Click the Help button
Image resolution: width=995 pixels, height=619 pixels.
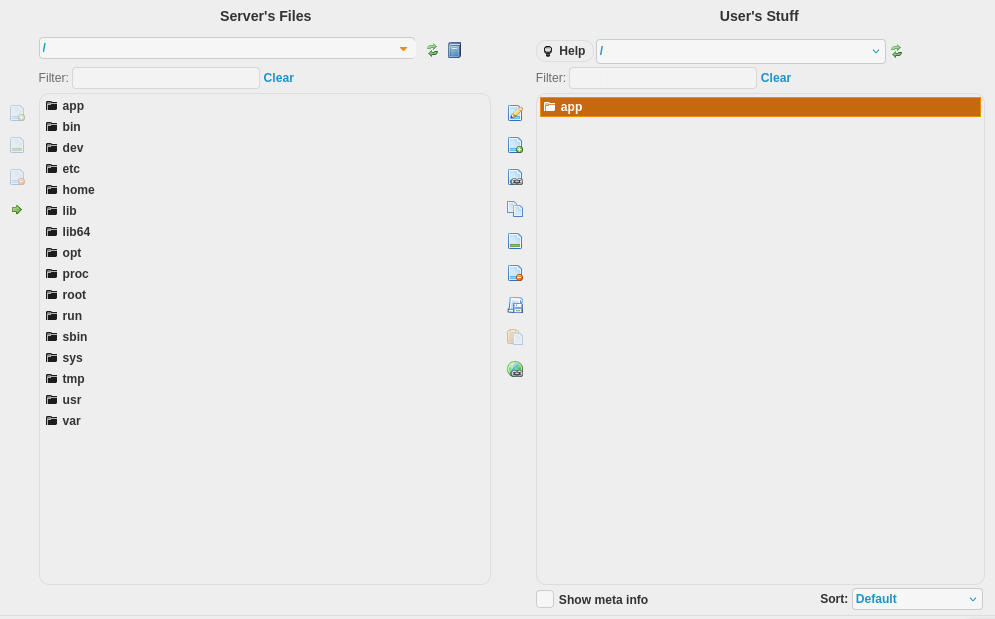(x=564, y=51)
